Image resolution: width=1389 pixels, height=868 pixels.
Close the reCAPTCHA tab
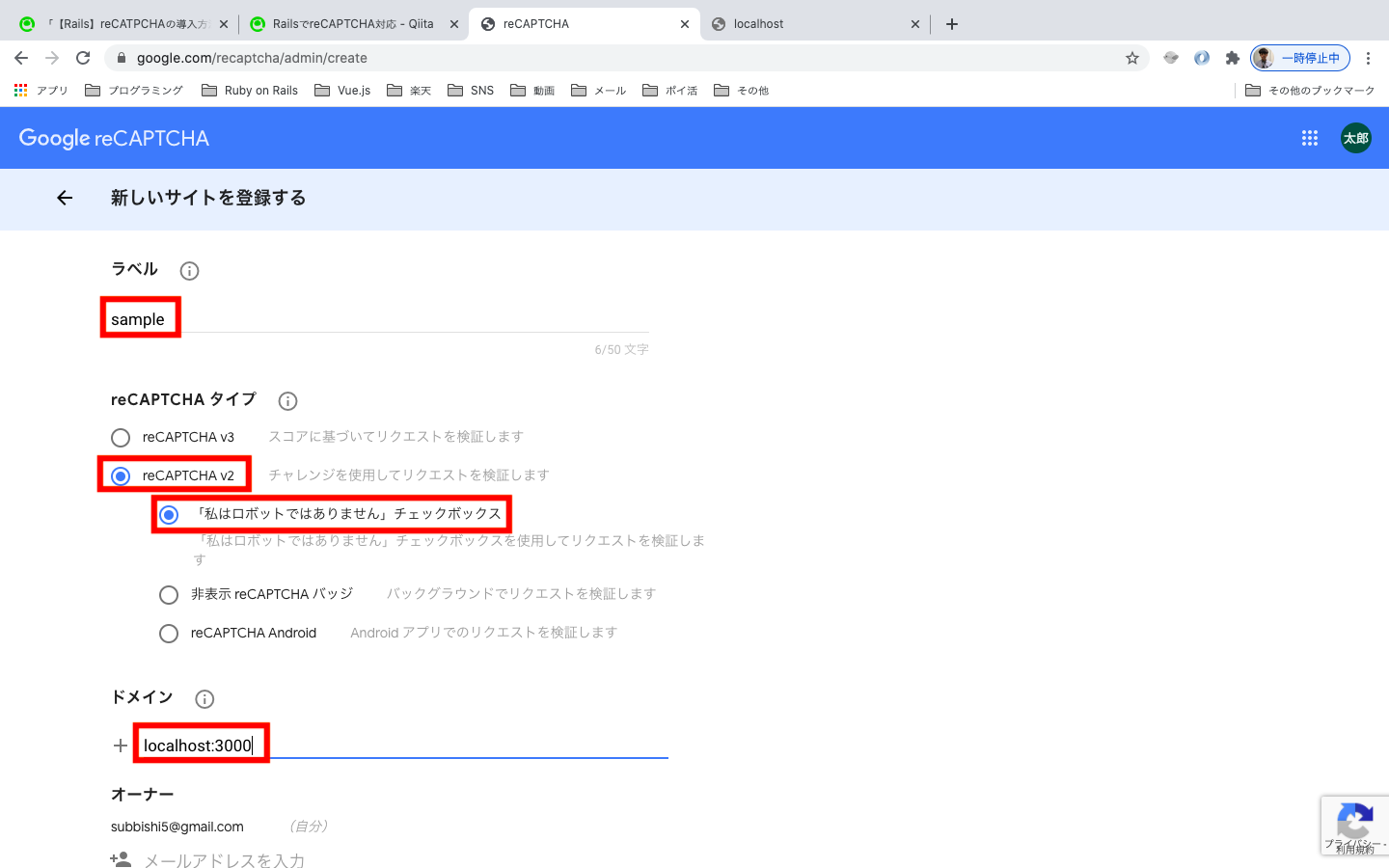685,24
